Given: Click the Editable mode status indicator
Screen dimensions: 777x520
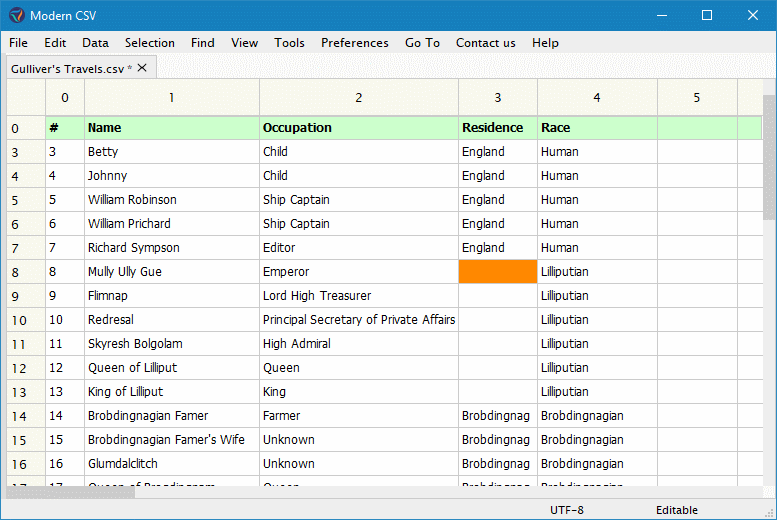Looking at the screenshot, I should coord(677,510).
